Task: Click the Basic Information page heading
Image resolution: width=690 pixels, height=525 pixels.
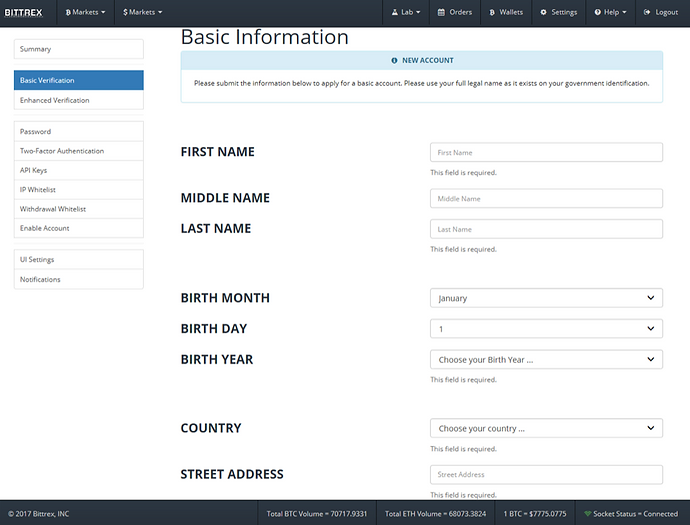Action: tap(264, 37)
